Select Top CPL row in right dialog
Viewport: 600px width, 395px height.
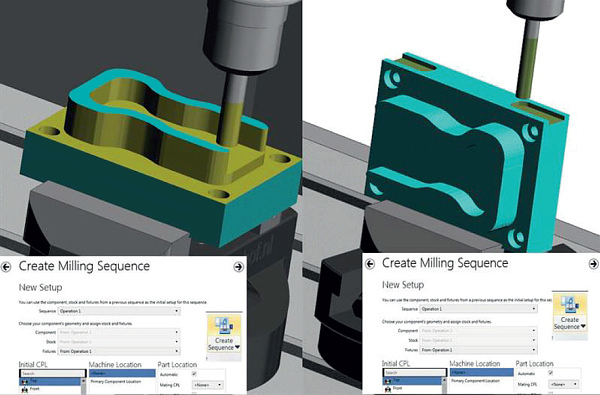[x=412, y=380]
